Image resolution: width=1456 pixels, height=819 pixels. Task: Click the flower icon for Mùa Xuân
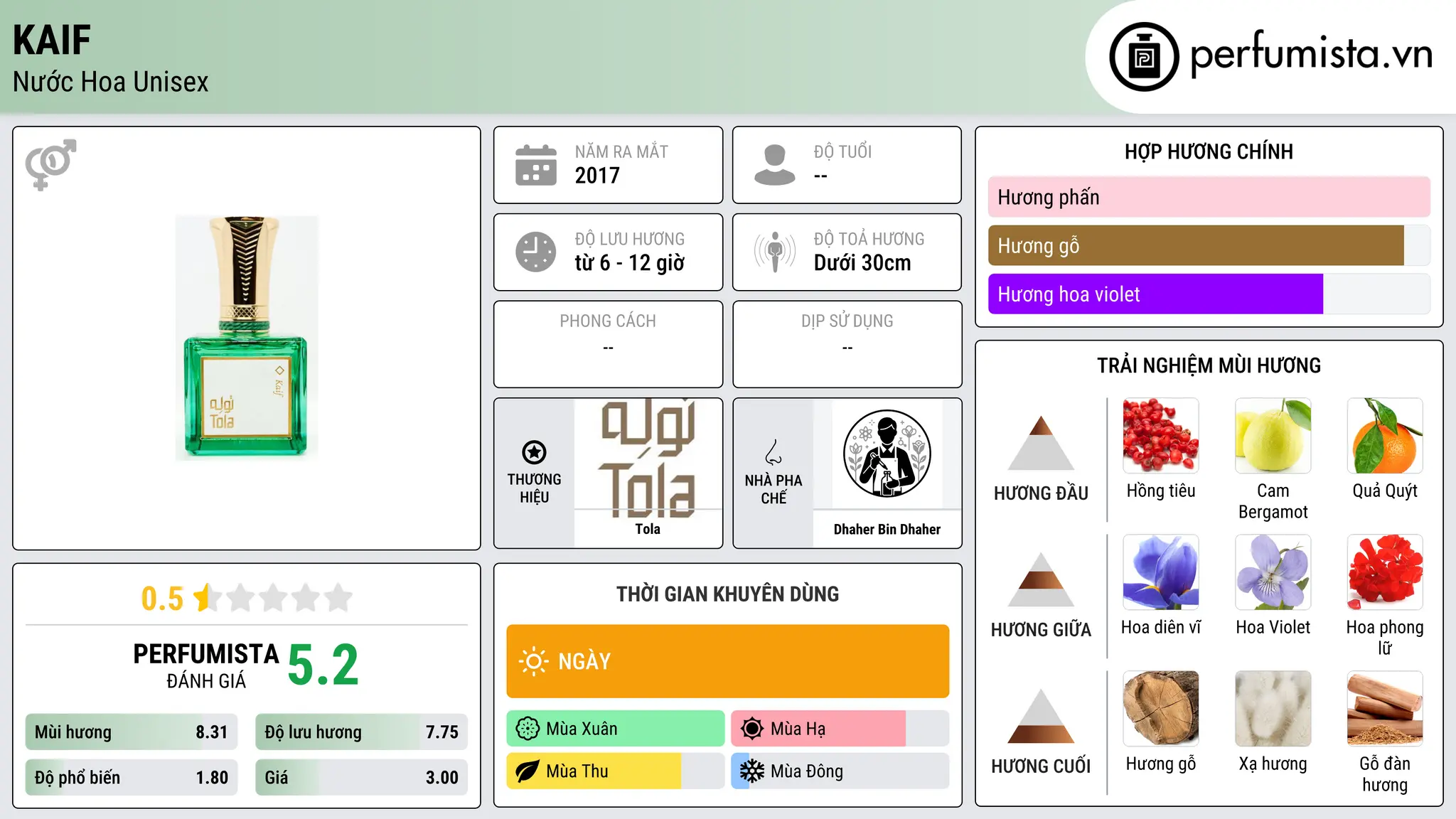528,729
